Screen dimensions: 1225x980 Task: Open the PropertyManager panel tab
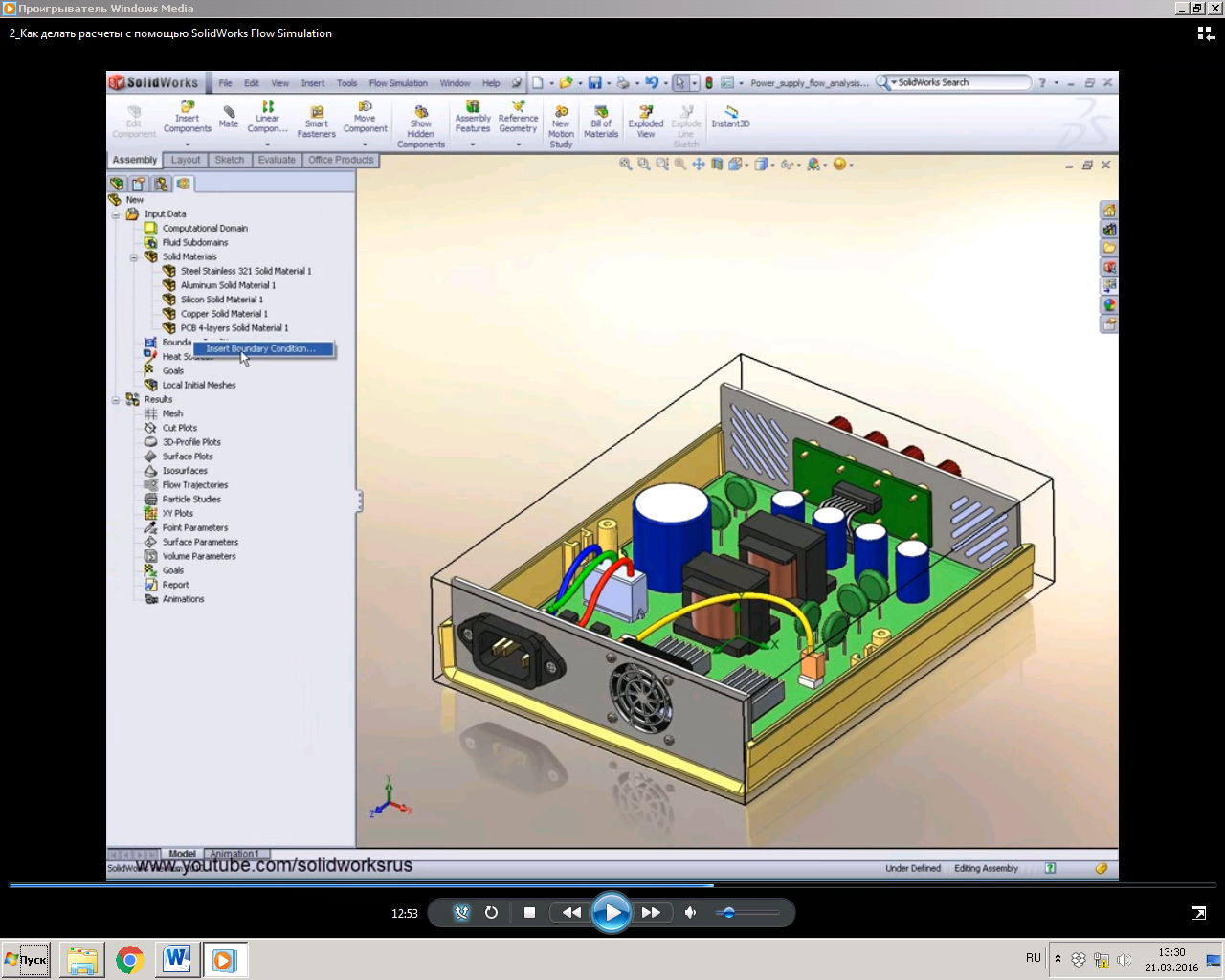click(x=140, y=184)
